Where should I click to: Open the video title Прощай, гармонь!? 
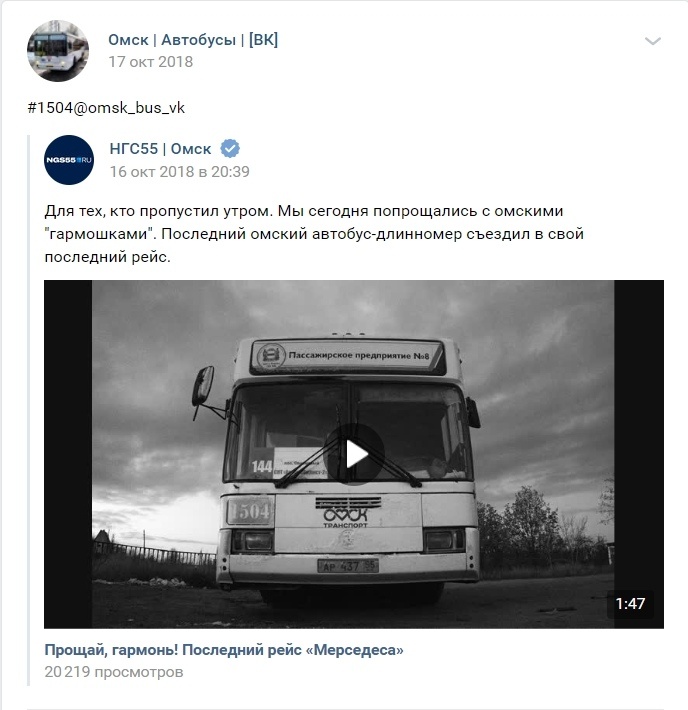point(224,650)
